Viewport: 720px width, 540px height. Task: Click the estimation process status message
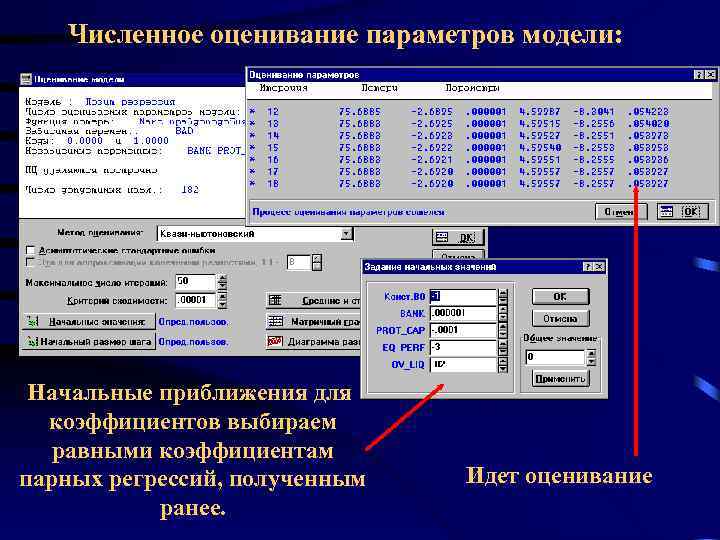pyautogui.click(x=349, y=212)
